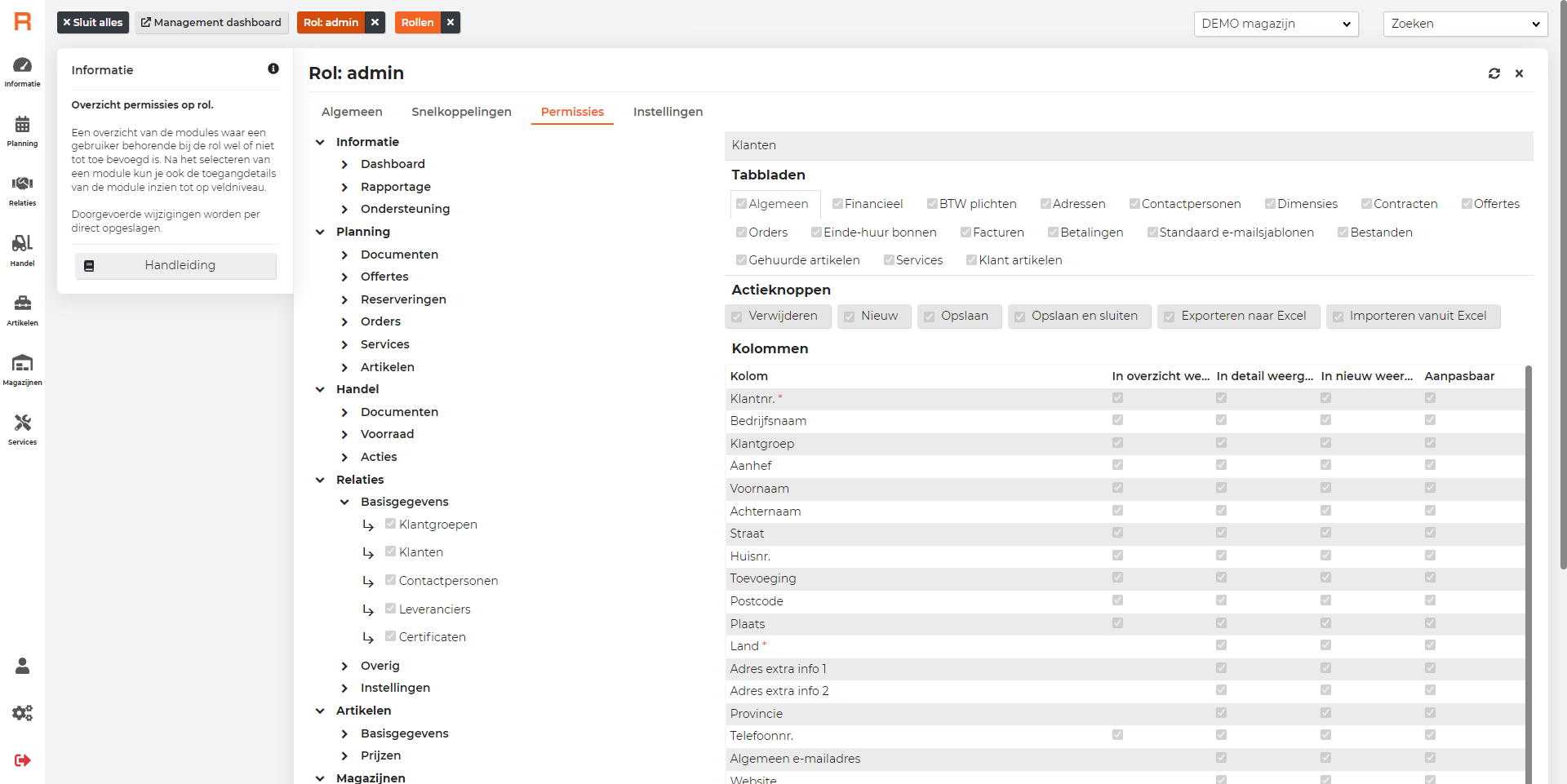Toggle the Leveranciers tree checkbox
Viewport: 1567px width, 784px height.
(390, 609)
